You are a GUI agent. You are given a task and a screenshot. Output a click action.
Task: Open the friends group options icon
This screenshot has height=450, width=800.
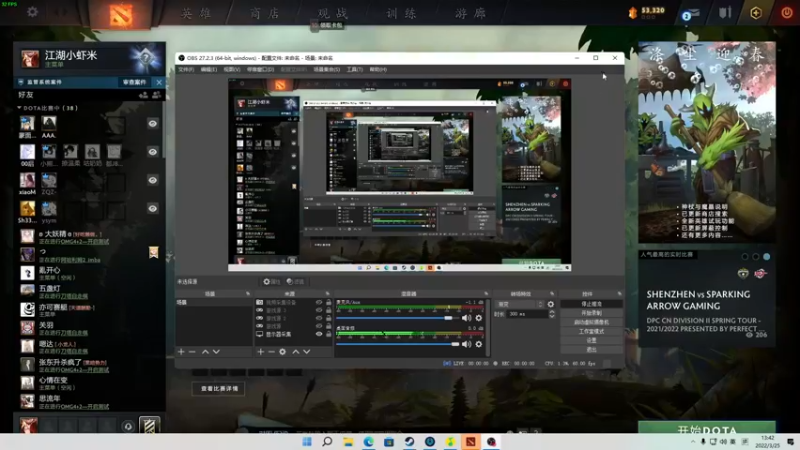coord(156,95)
